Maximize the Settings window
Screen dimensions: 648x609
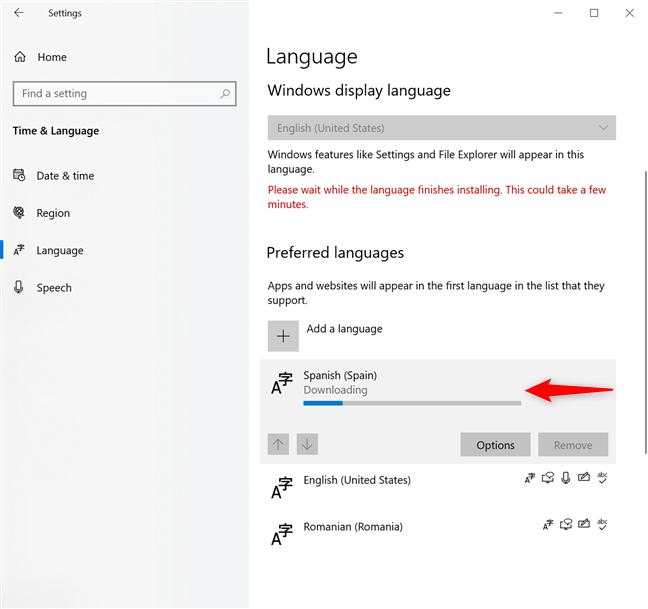click(x=594, y=13)
